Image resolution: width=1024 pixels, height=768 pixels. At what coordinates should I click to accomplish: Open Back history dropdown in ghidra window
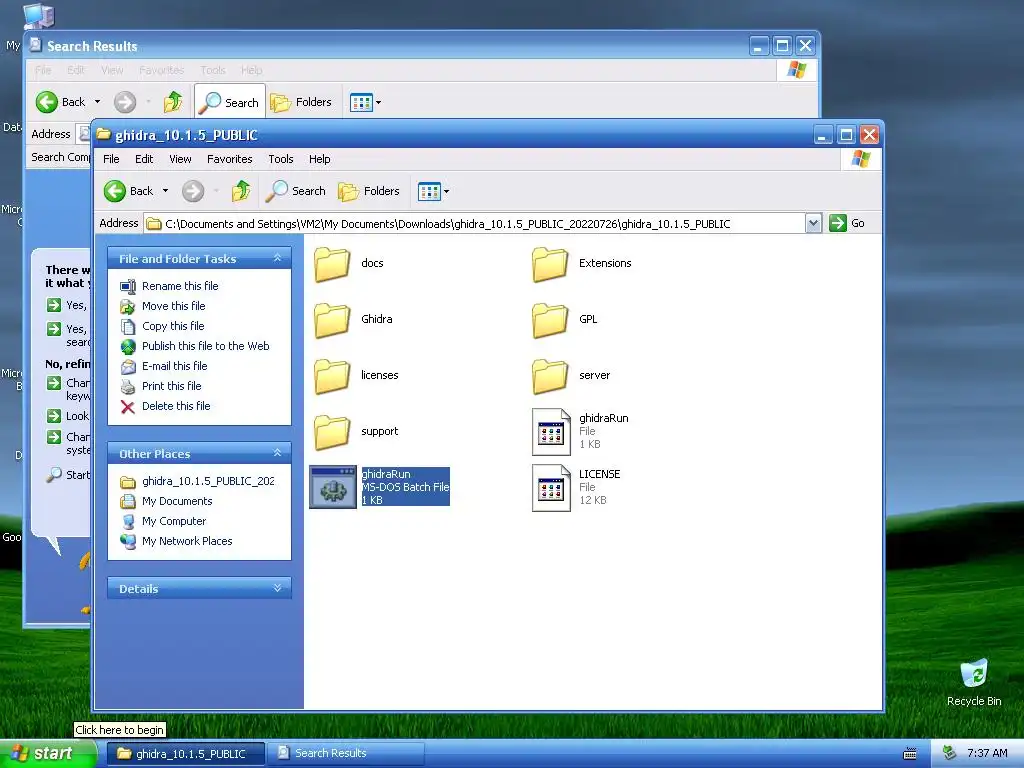coord(165,191)
